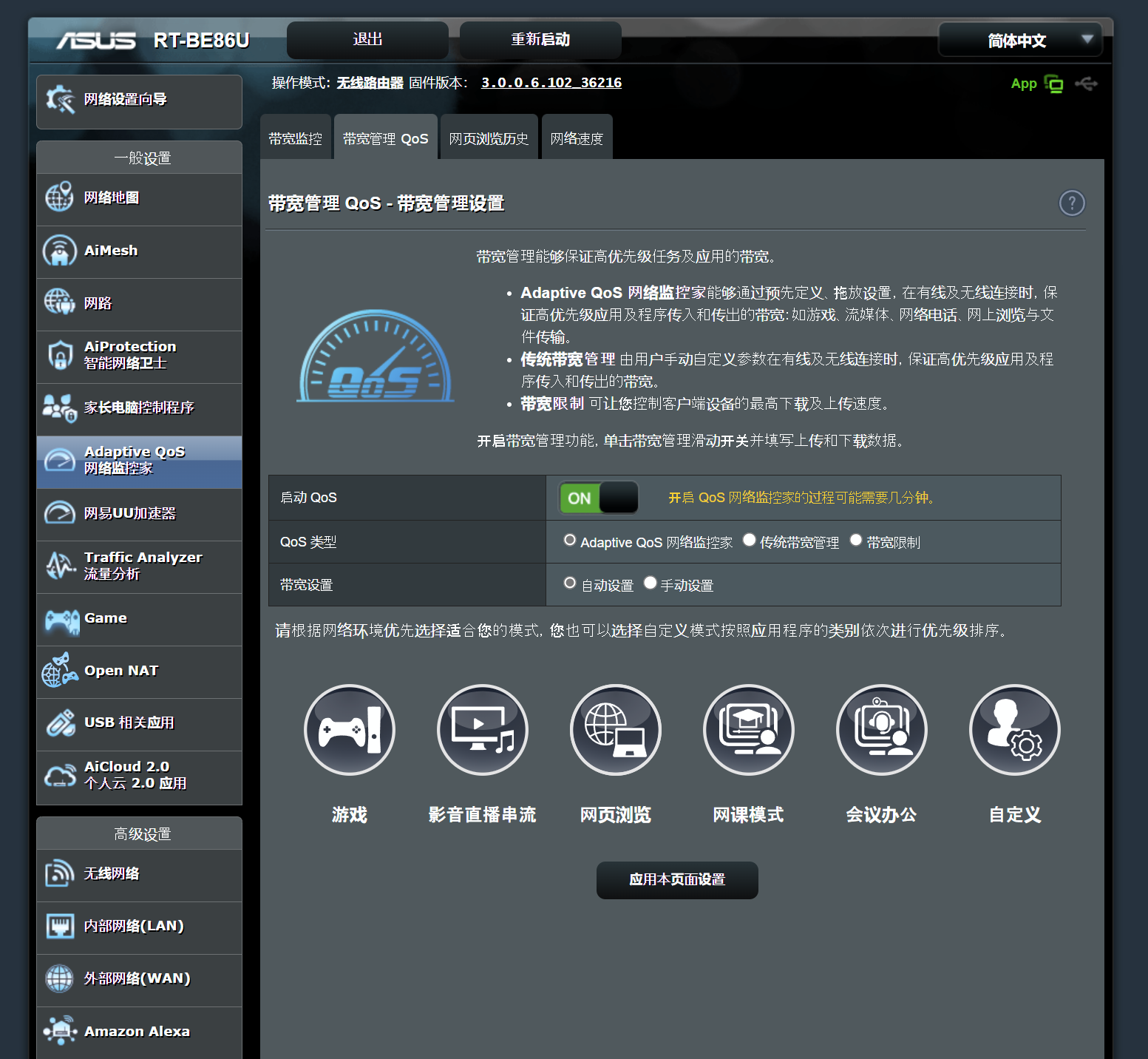Open 网路 sidebar icon
The height and width of the screenshot is (1059, 1148).
pyautogui.click(x=59, y=302)
